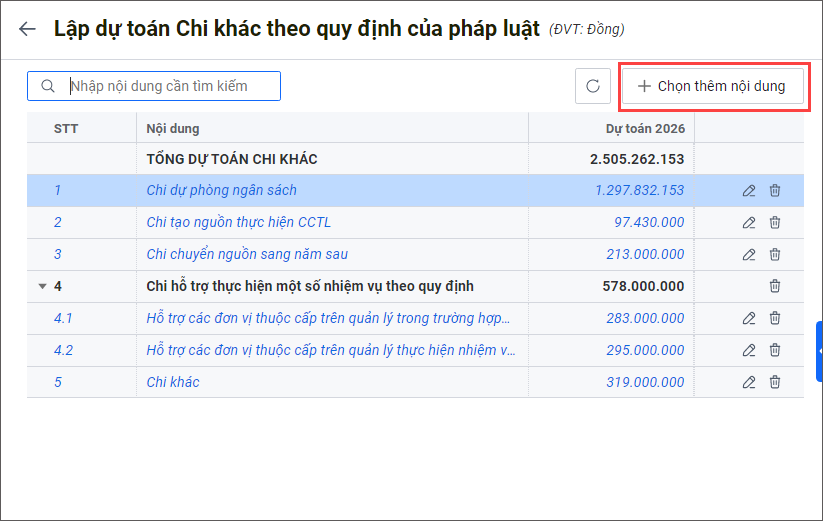
Task: Select the 1.297.832.153 amount cell
Action: pos(639,190)
